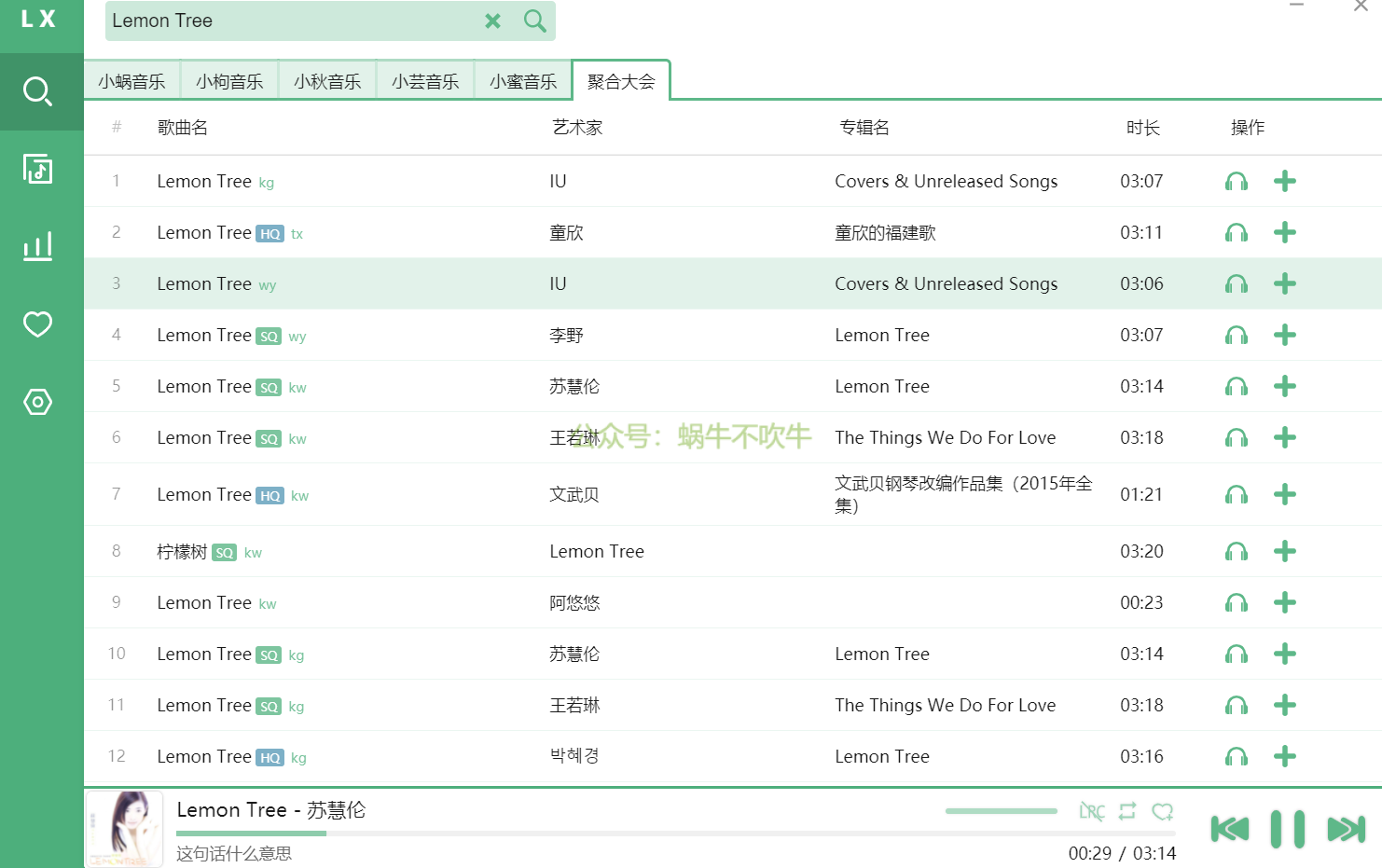Open the search page in sidebar
The width and height of the screenshot is (1382, 868).
pyautogui.click(x=38, y=91)
